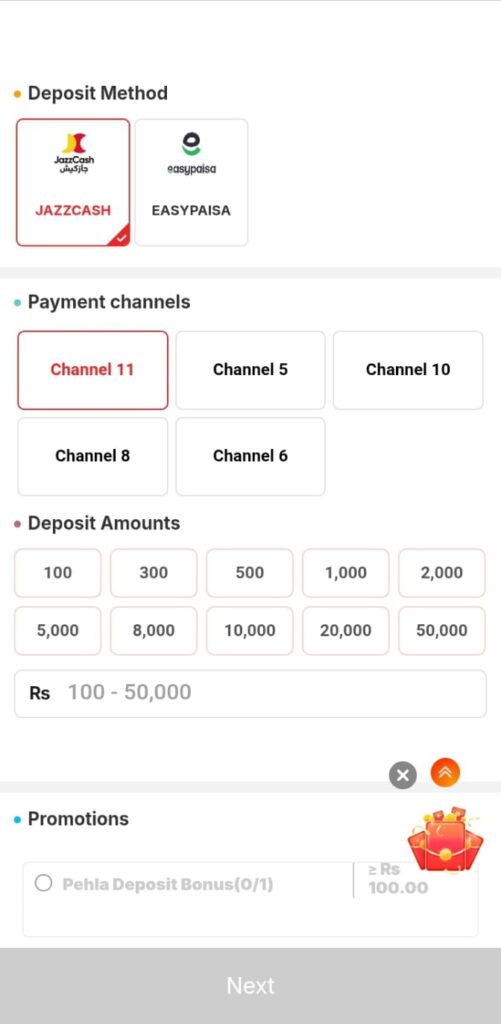Choose the 500 deposit amount
The image size is (501, 1024).
(250, 573)
